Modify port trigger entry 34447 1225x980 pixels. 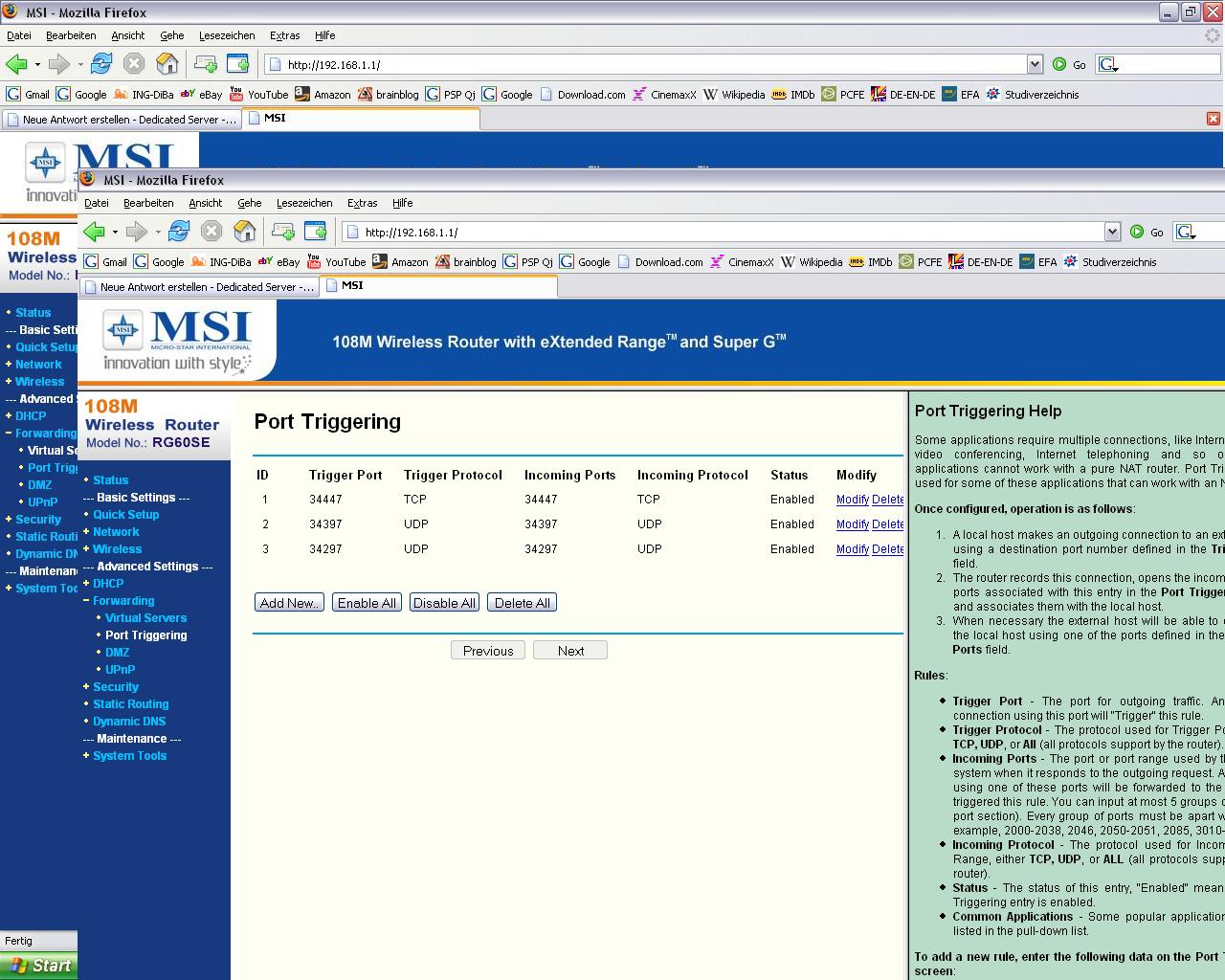point(852,499)
